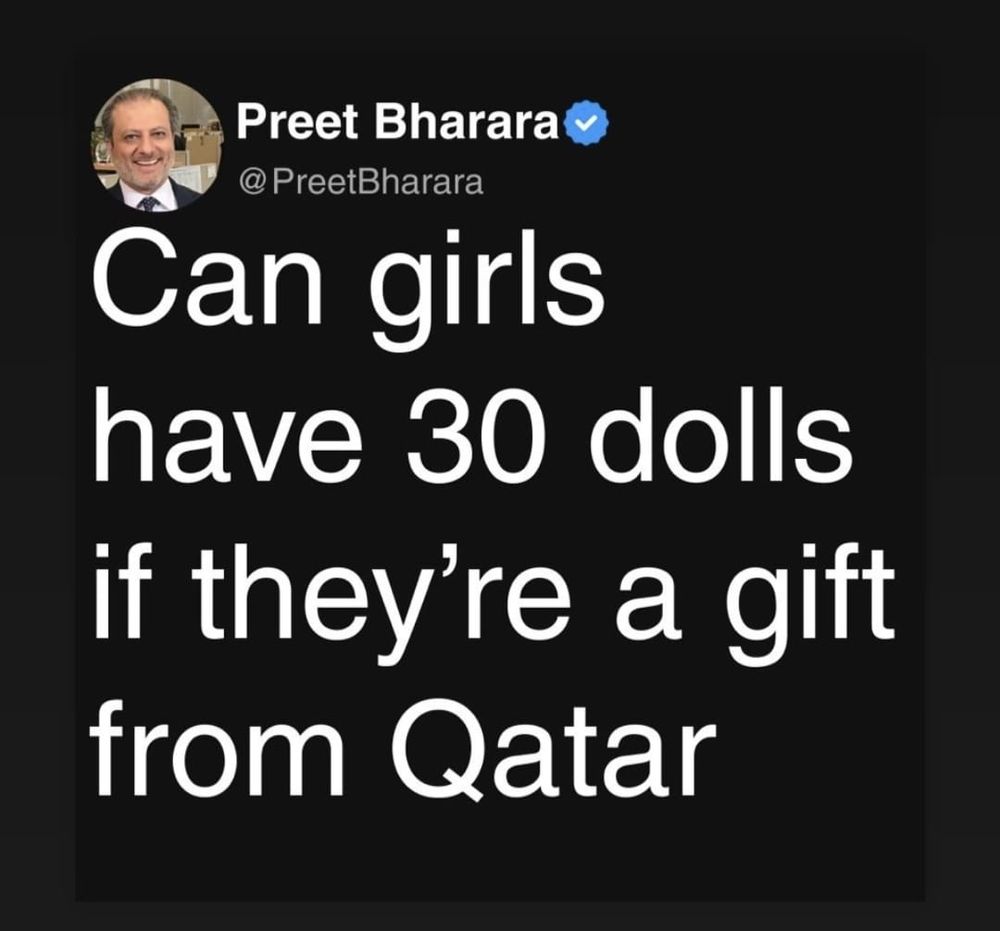Open the @PreetBharara handle link
This screenshot has height=931, width=1000.
(361, 182)
